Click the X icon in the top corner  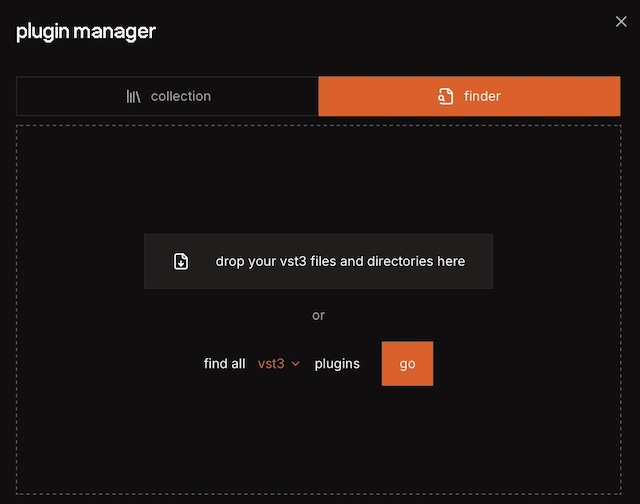pos(621,22)
